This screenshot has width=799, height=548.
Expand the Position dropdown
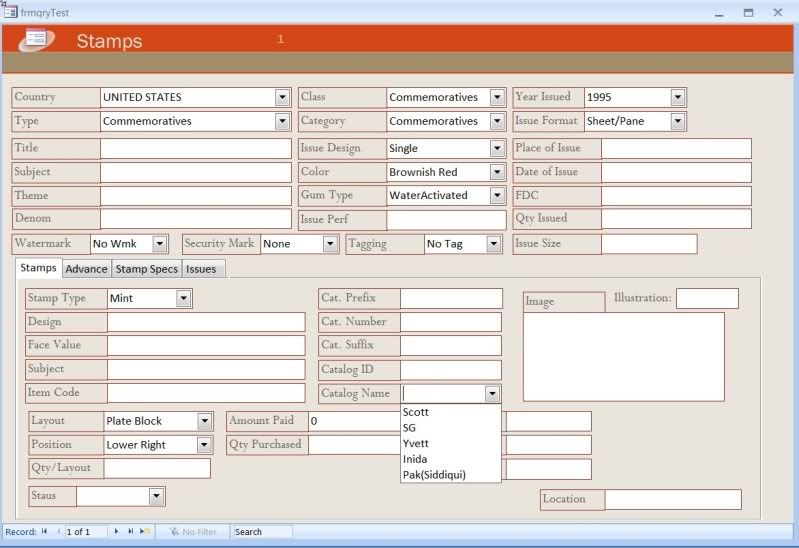click(x=204, y=445)
